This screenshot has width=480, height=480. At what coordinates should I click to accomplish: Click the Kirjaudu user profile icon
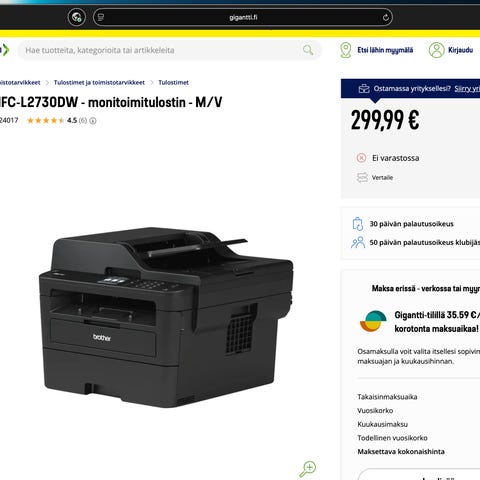436,50
